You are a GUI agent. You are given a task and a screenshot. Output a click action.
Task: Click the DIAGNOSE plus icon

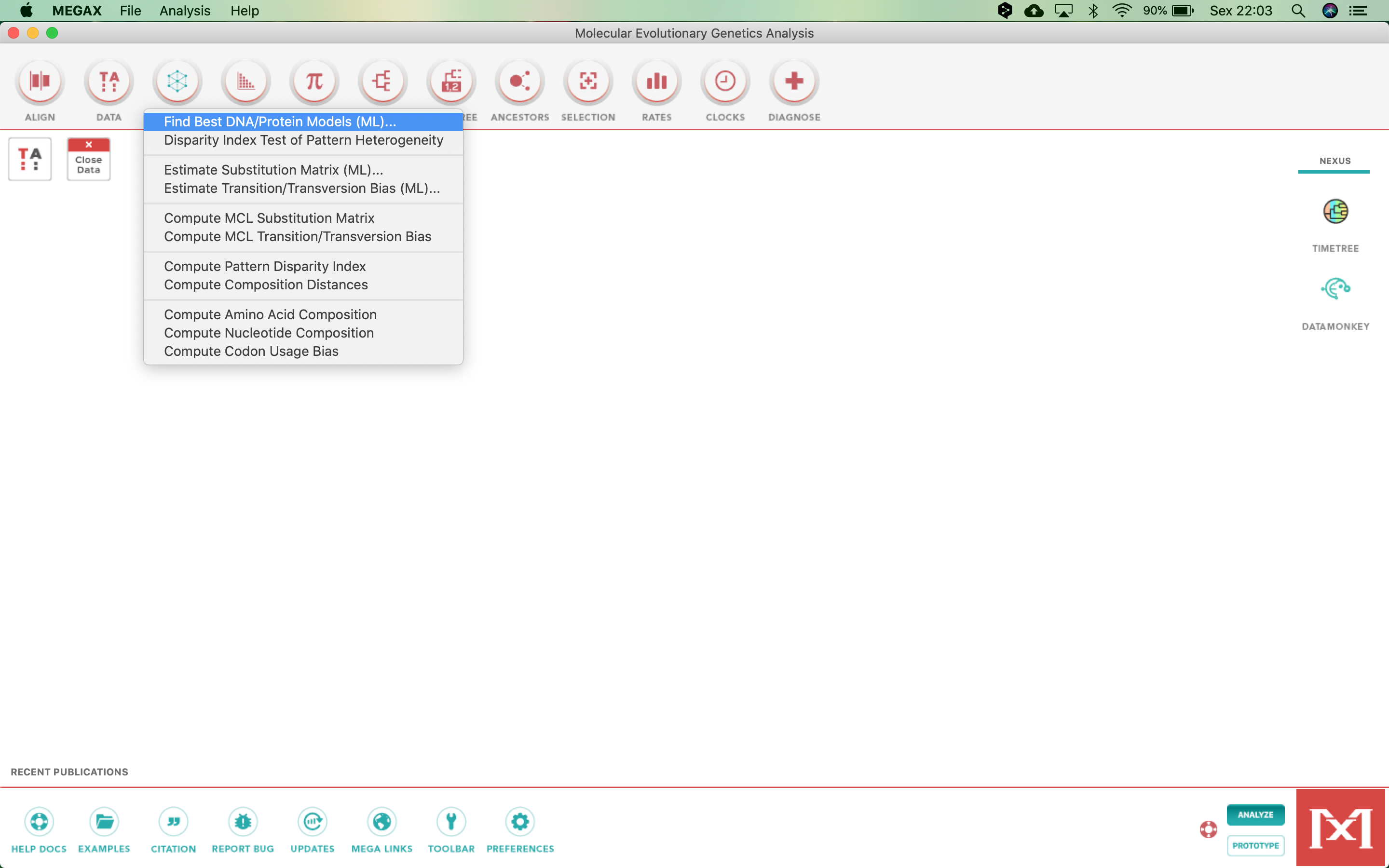pos(794,81)
